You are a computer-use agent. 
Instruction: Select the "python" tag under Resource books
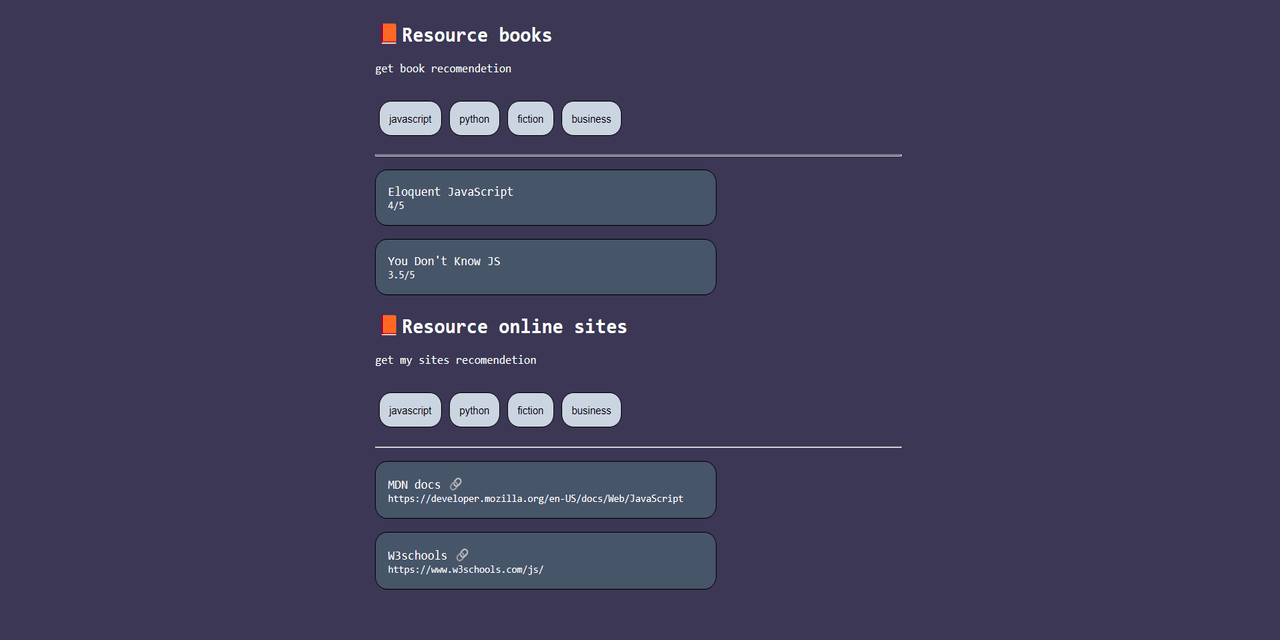click(x=474, y=118)
